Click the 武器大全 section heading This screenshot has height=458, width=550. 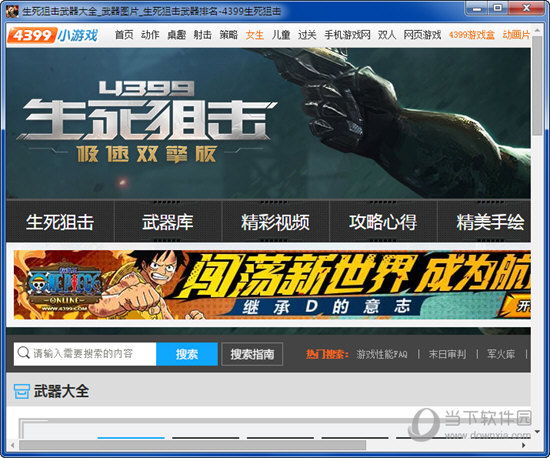(x=61, y=391)
